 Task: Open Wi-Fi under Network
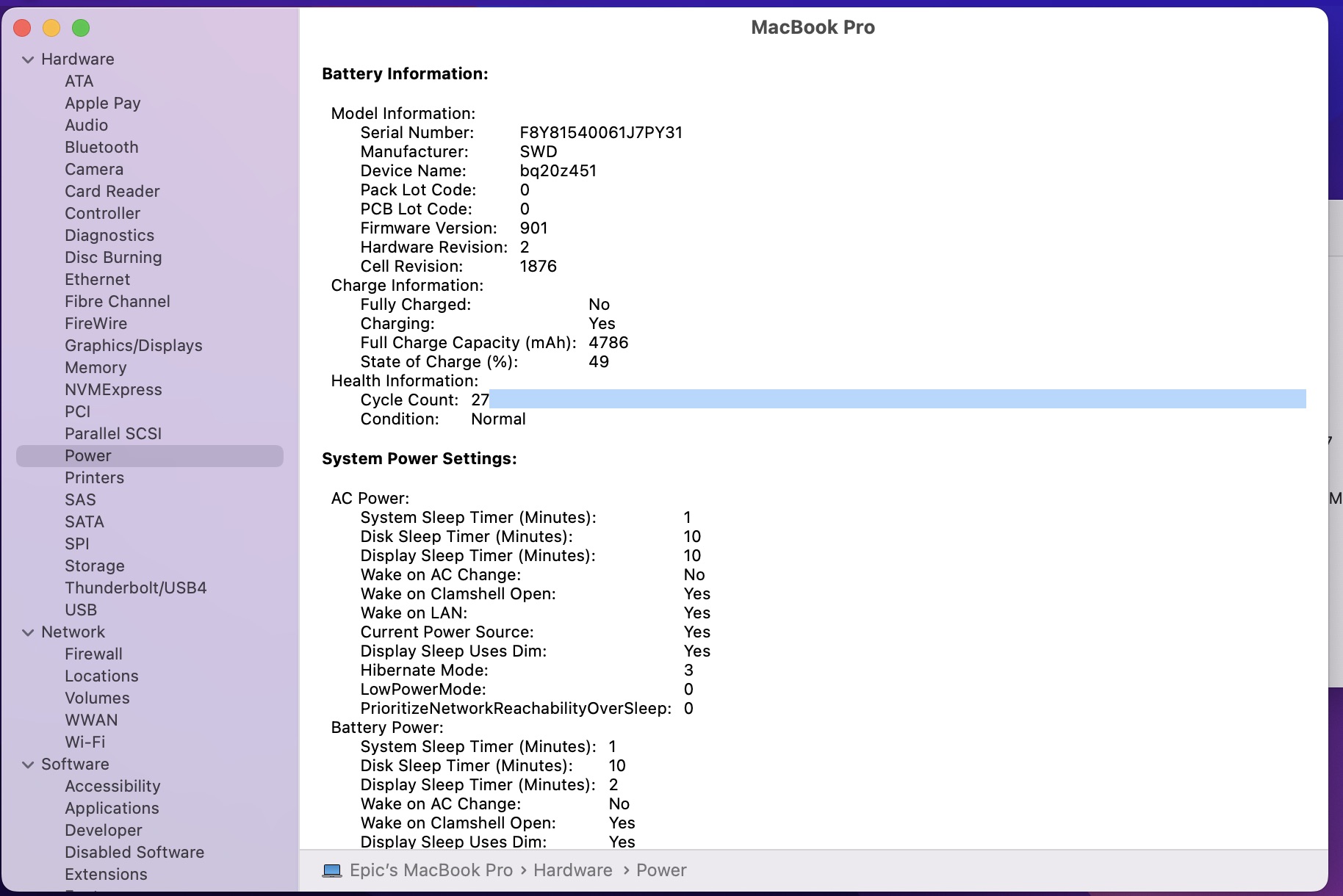click(84, 743)
